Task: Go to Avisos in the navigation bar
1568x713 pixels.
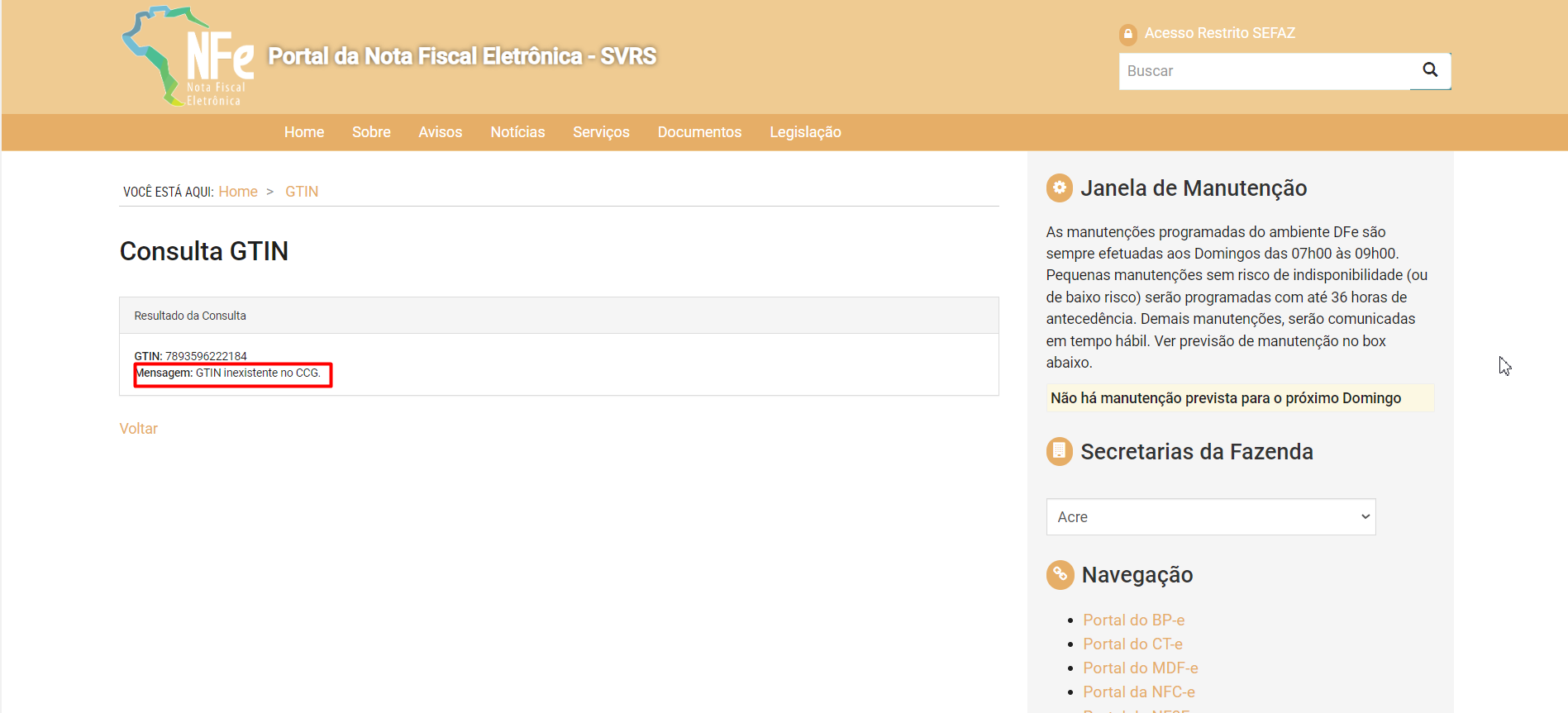Action: [440, 132]
